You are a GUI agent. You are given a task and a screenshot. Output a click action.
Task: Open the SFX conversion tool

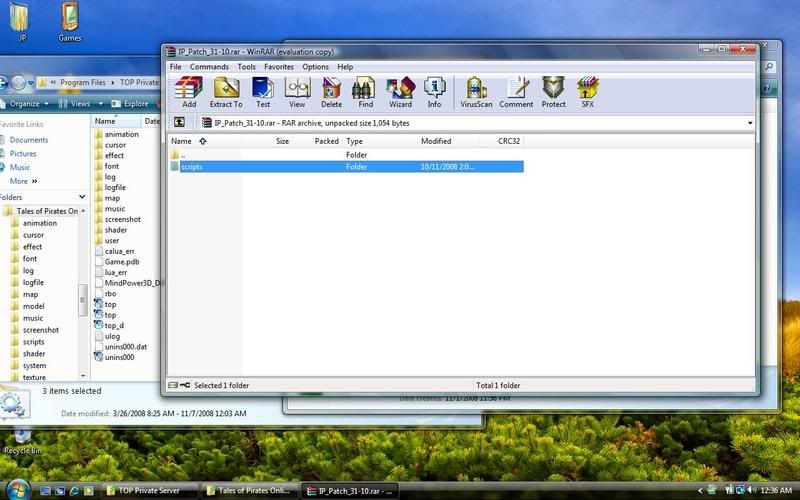[x=588, y=91]
